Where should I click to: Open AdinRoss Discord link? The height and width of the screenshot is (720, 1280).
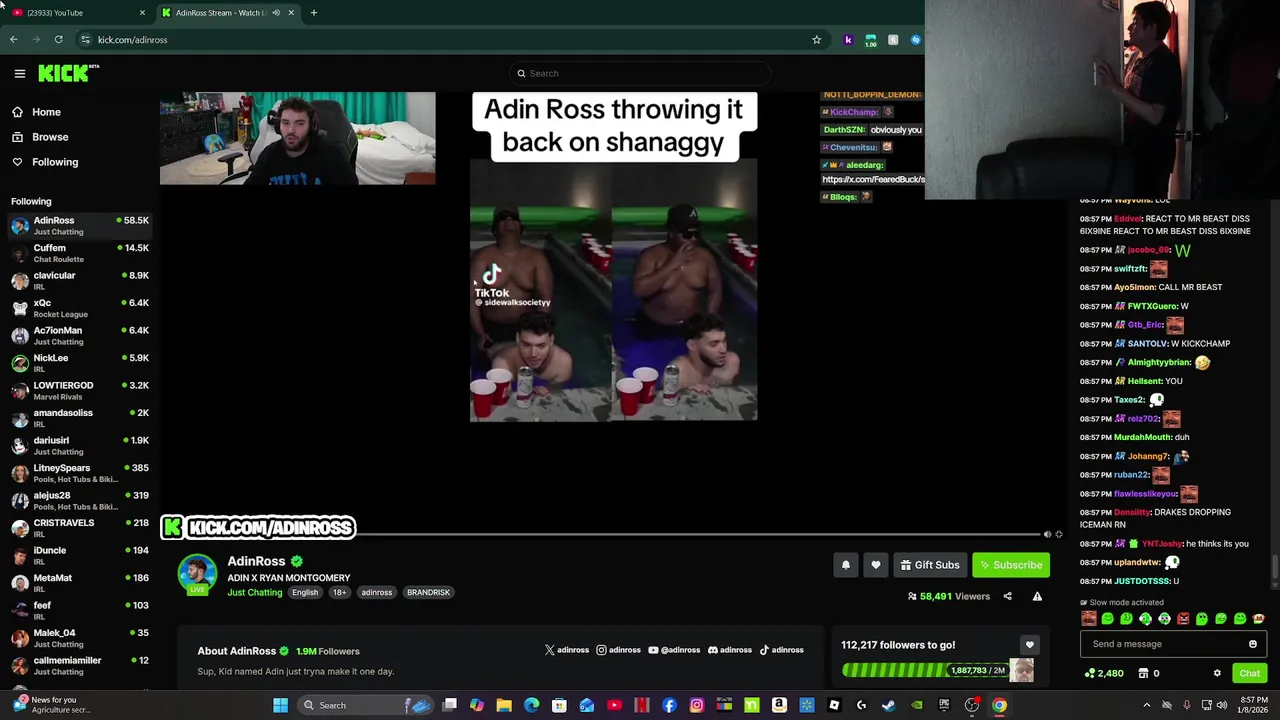[730, 650]
